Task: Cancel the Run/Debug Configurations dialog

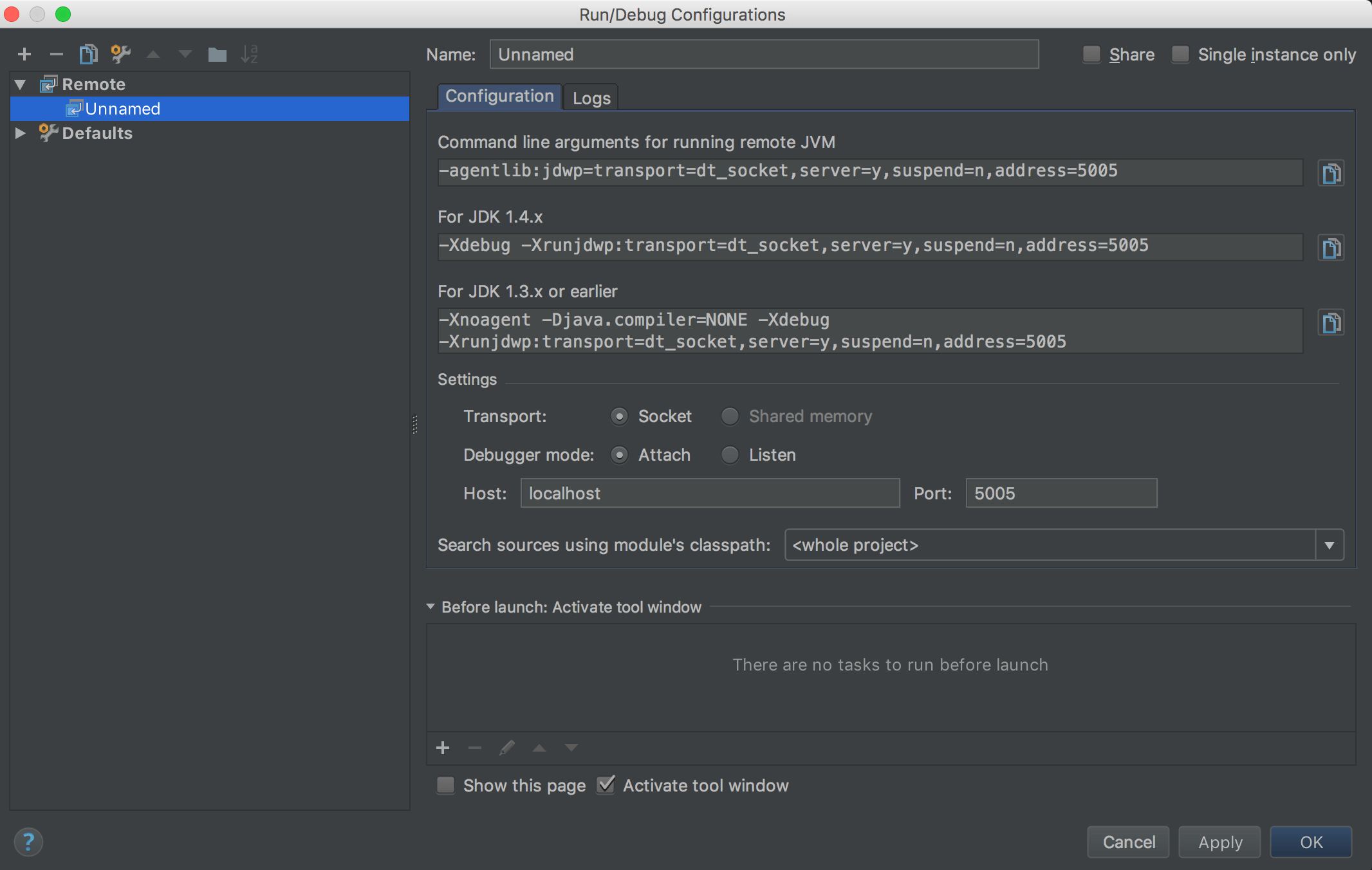Action: (x=1127, y=842)
